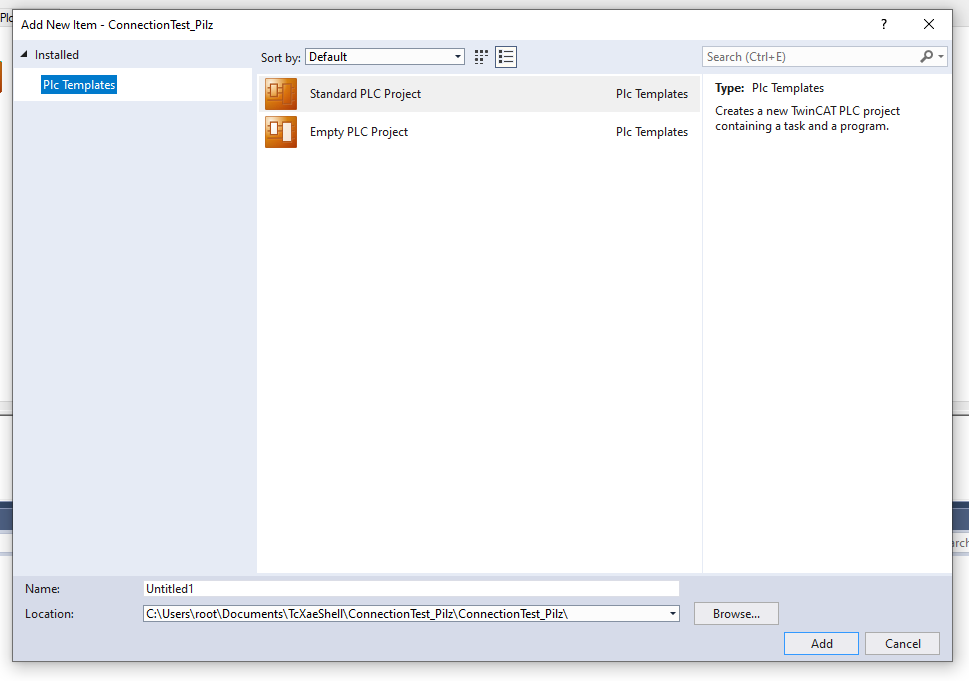The image size is (969, 681).
Task: Click the Cancel button
Action: point(902,643)
